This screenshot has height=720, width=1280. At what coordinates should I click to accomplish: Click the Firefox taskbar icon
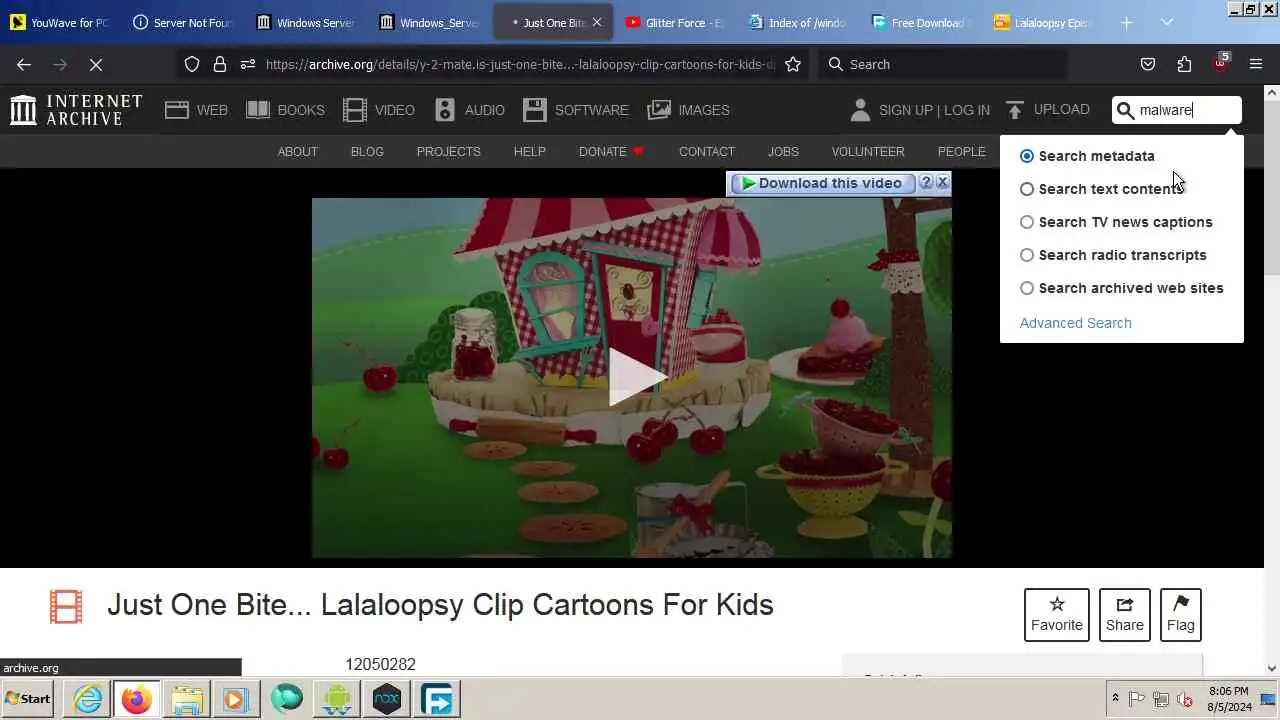point(137,699)
